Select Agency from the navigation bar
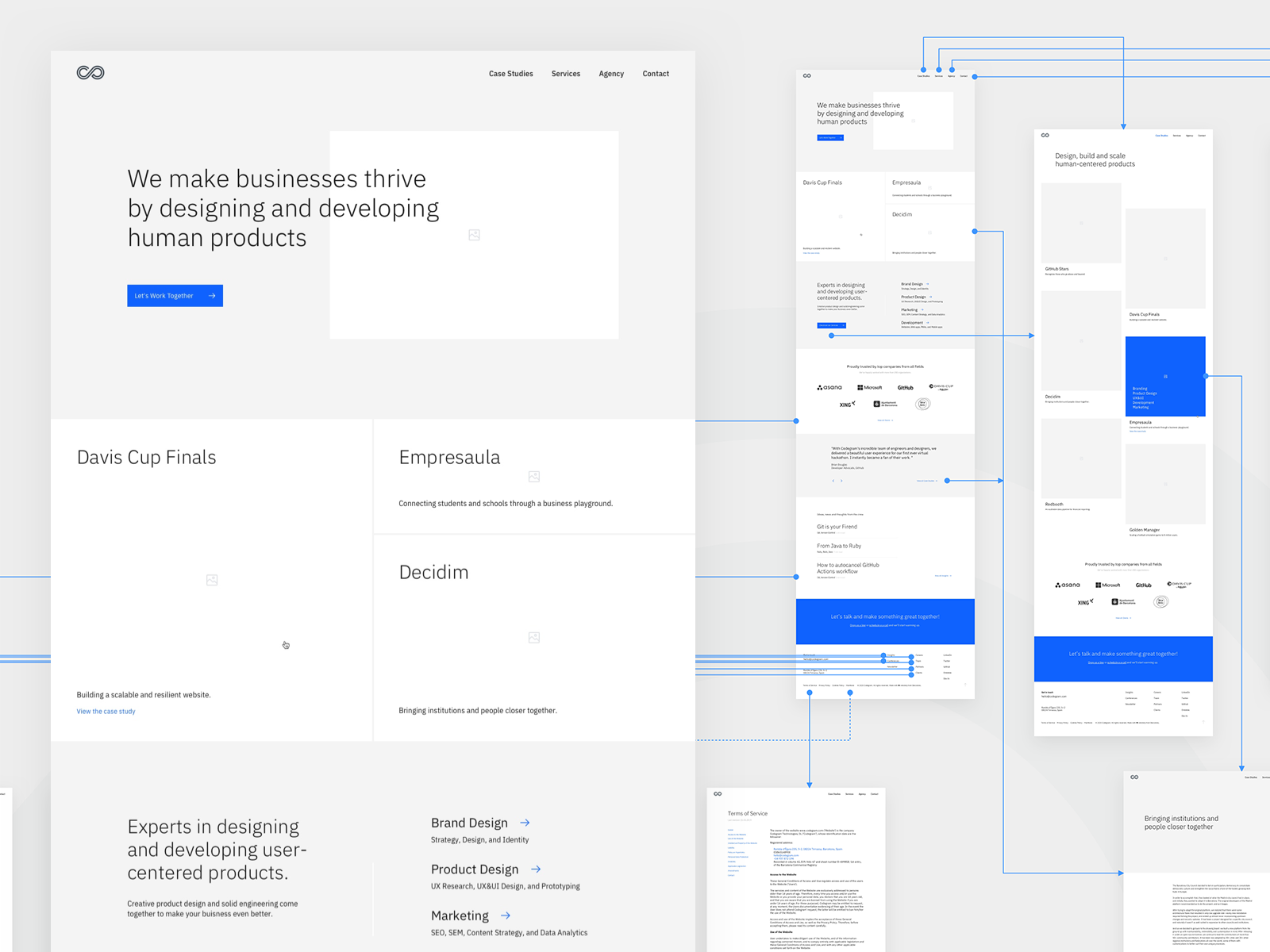This screenshot has height=952, width=1270. [611, 74]
